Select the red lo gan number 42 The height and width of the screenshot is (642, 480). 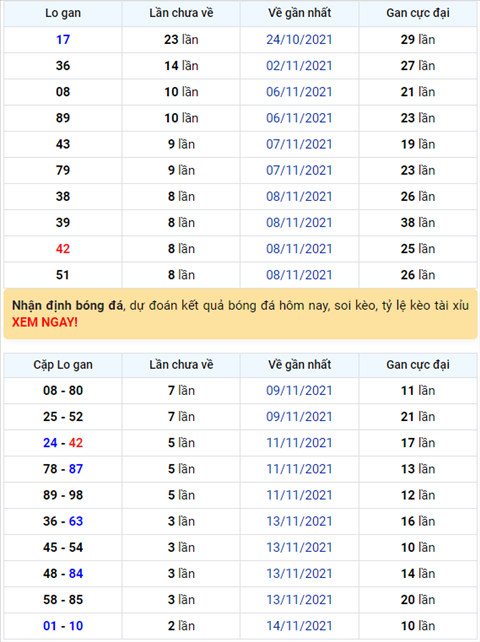click(x=63, y=249)
